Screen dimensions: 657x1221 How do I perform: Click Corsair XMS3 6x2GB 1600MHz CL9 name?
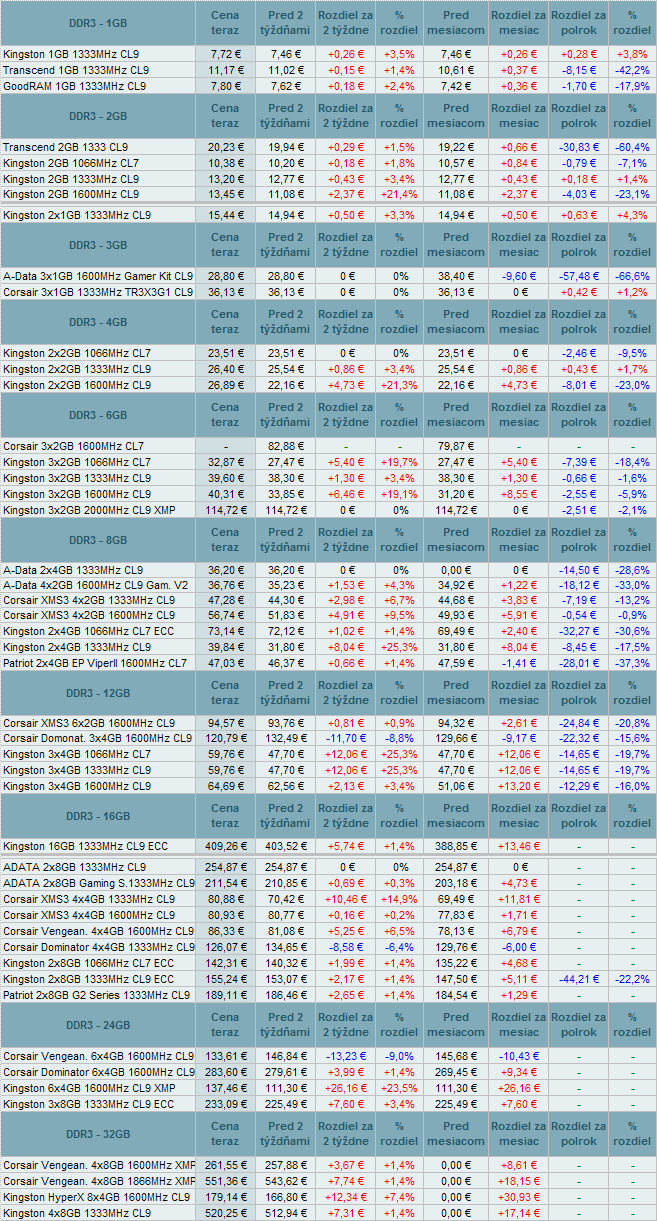(89, 723)
